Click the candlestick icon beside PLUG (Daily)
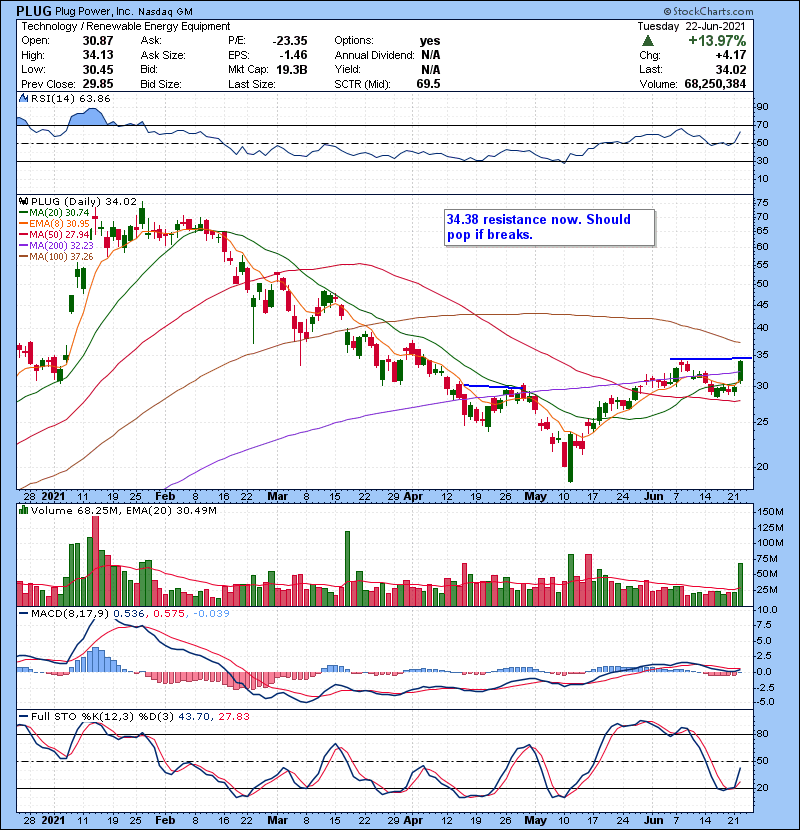 (x=23, y=202)
